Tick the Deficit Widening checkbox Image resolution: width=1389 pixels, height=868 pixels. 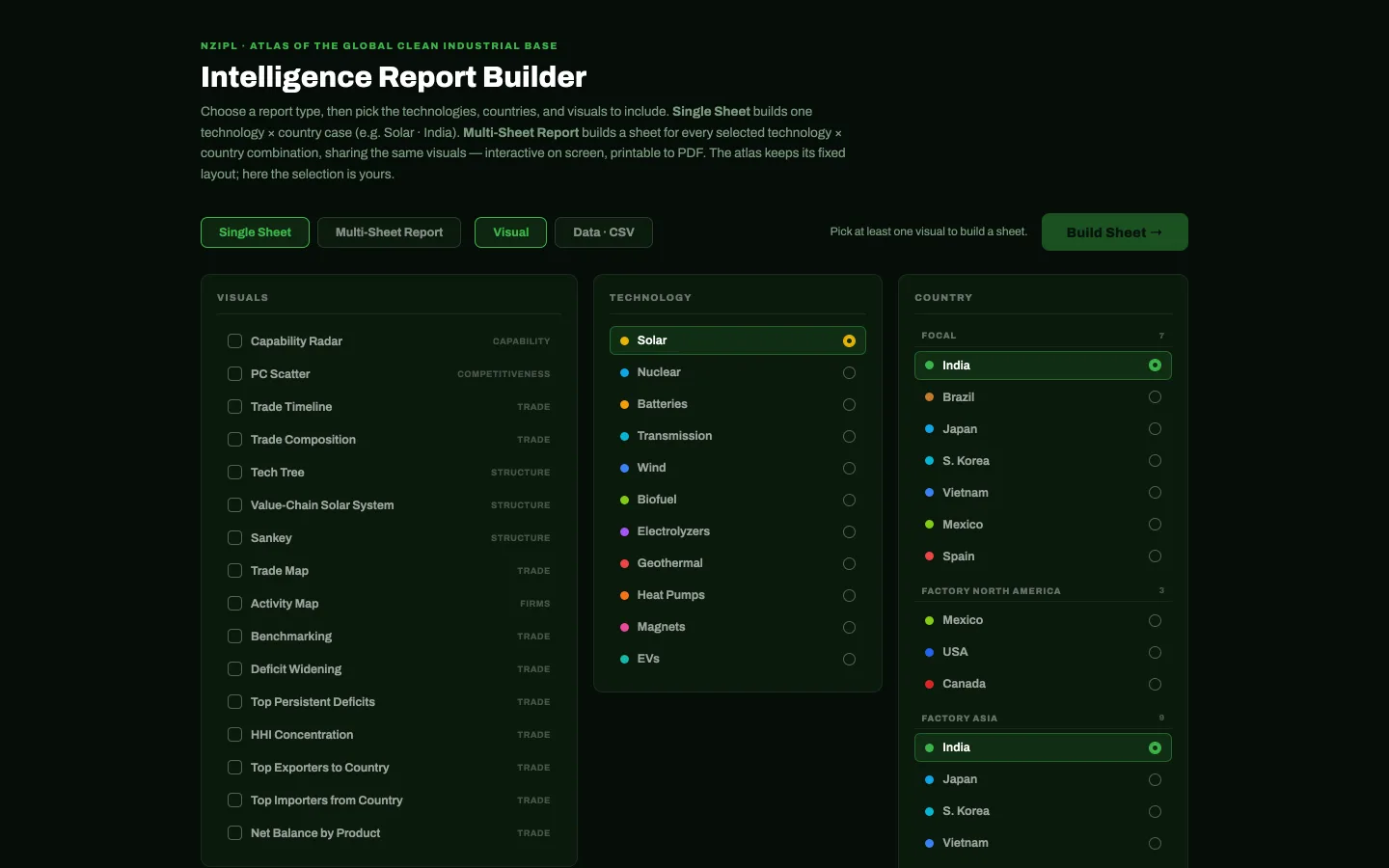tap(234, 669)
